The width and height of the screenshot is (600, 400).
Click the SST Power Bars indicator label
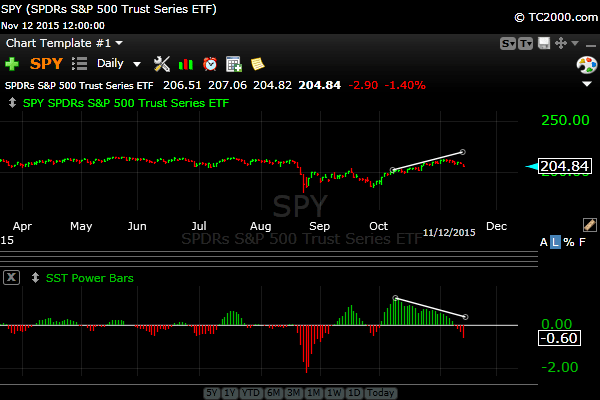90,278
